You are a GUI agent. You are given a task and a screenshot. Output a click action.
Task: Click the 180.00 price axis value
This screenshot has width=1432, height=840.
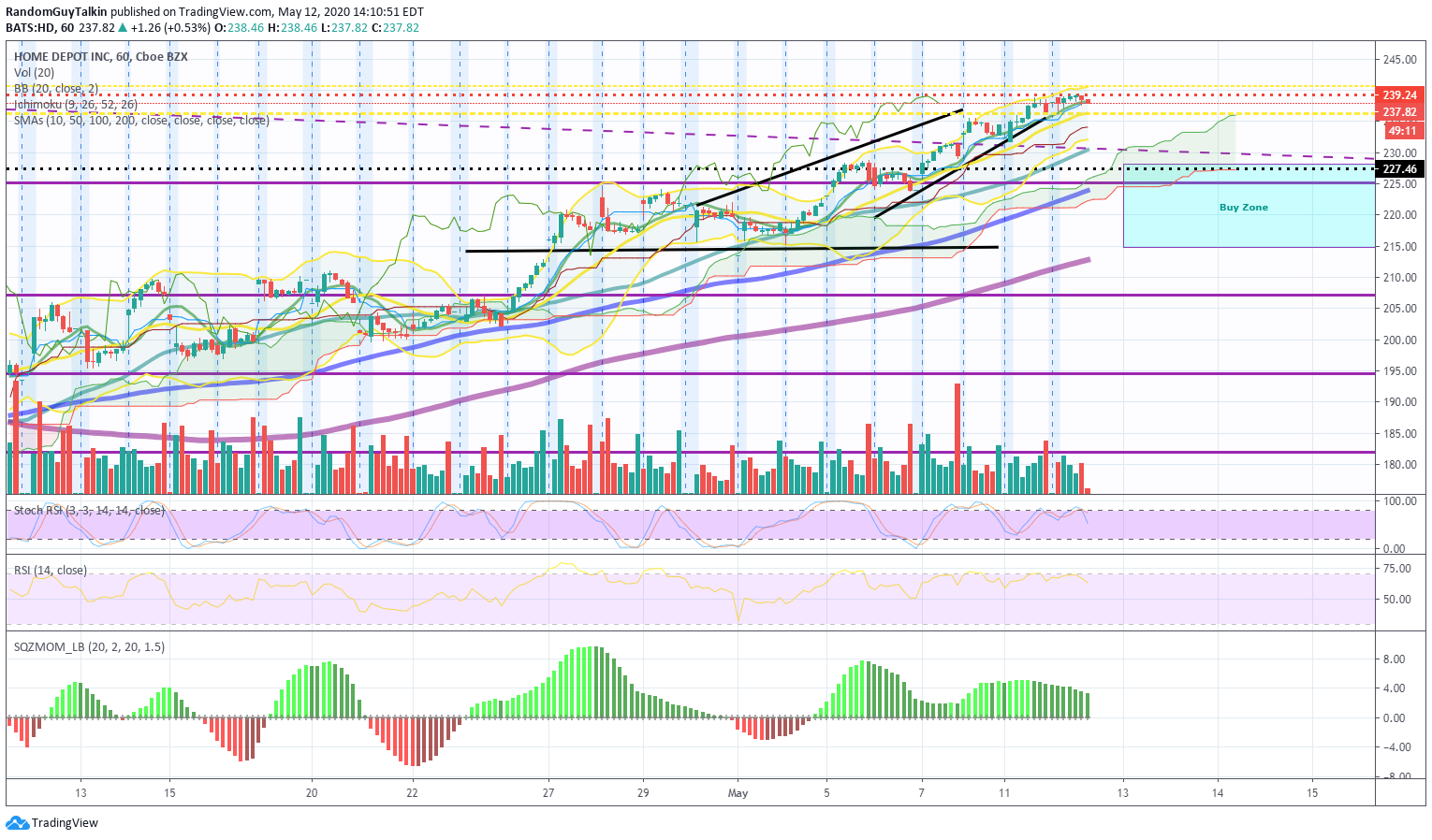[x=1399, y=465]
